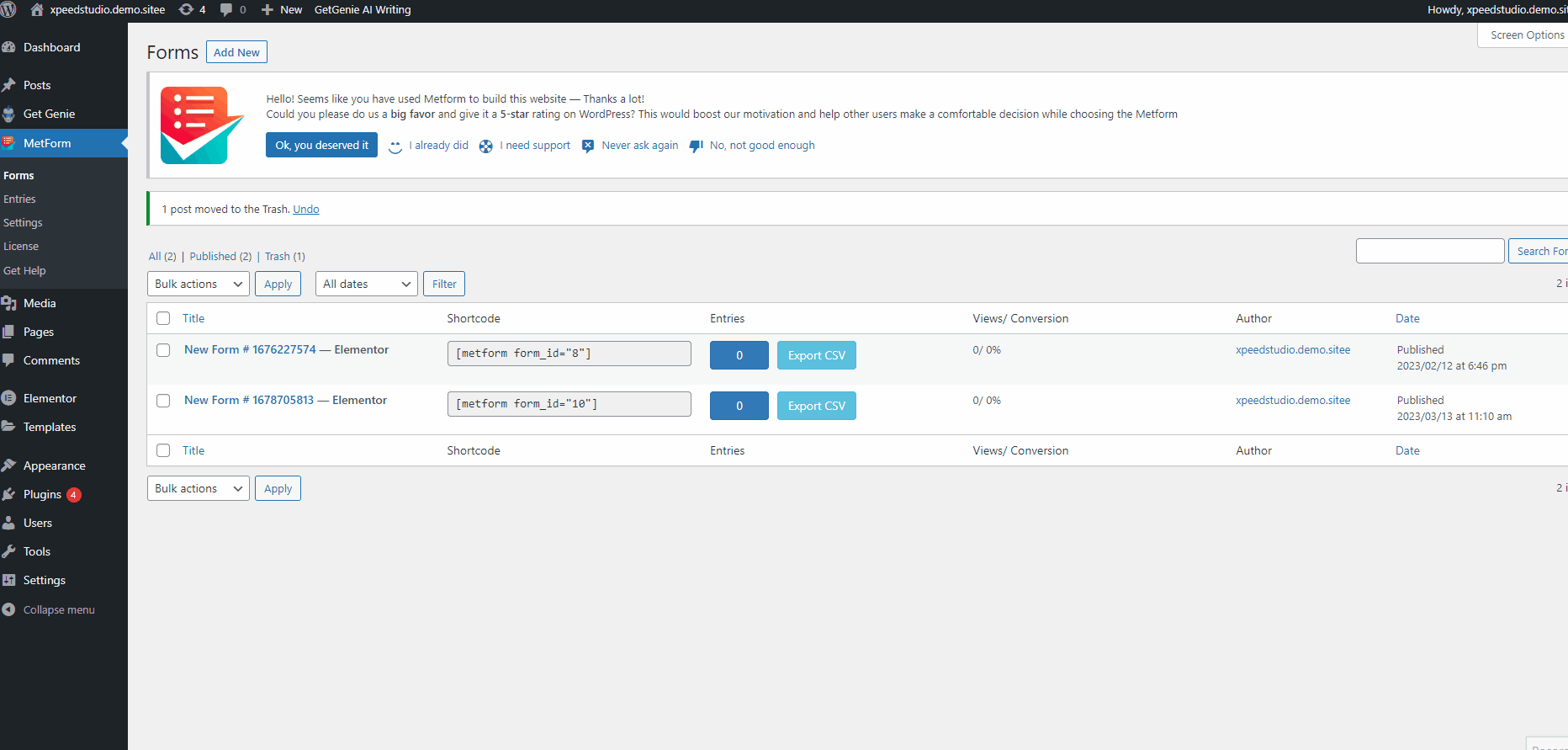Click the bottom Apply button

click(x=278, y=488)
